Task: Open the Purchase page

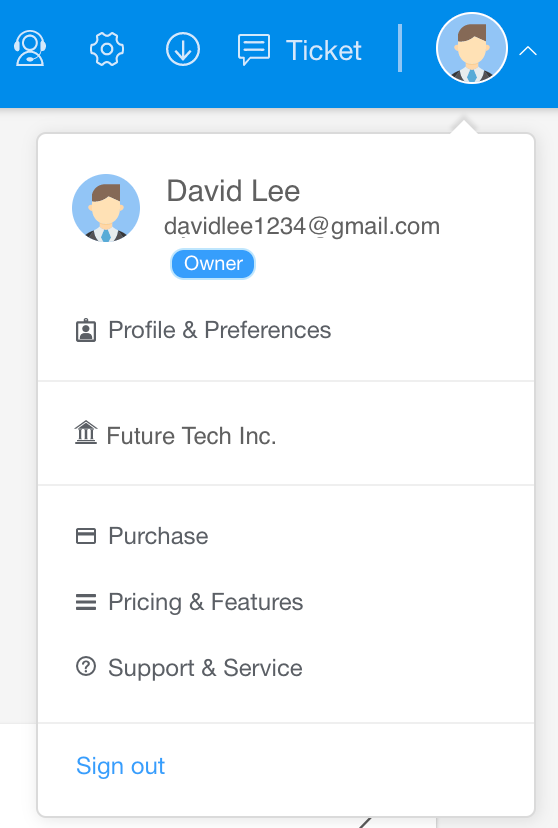Action: pos(158,536)
